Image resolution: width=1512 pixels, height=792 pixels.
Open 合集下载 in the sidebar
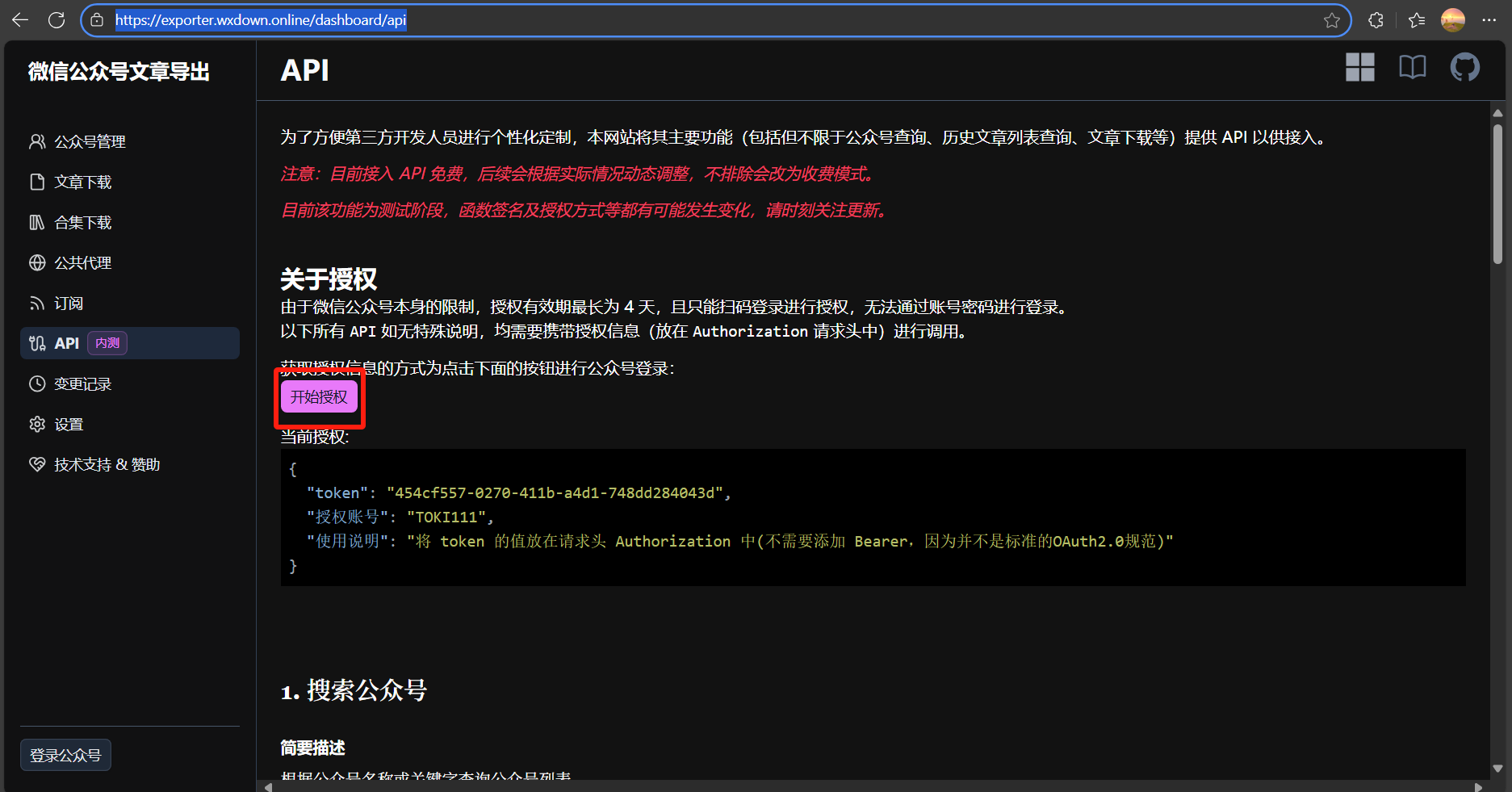[x=130, y=222]
